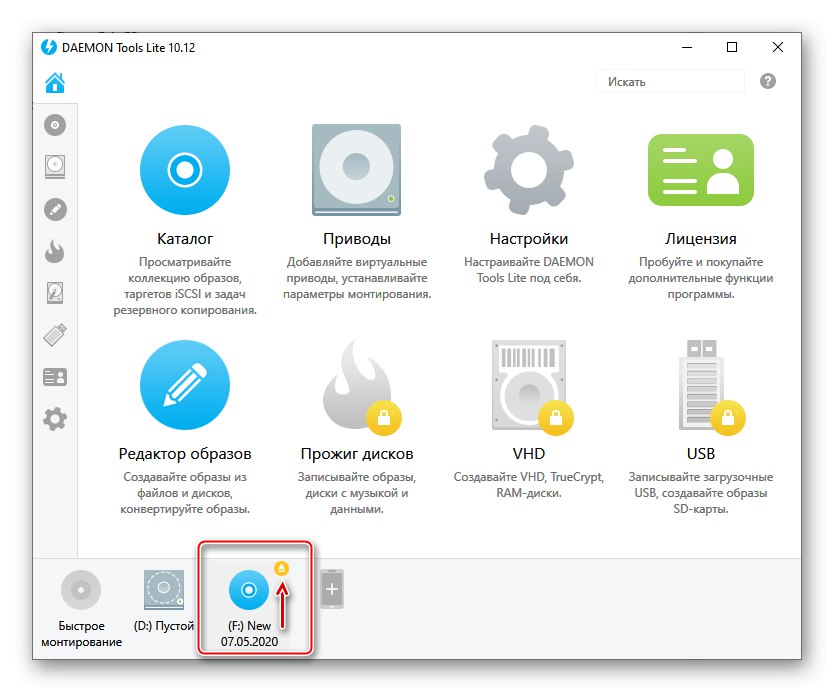The height and width of the screenshot is (692, 834).
Task: Minimize the DAEMON Tools window
Action: (687, 47)
